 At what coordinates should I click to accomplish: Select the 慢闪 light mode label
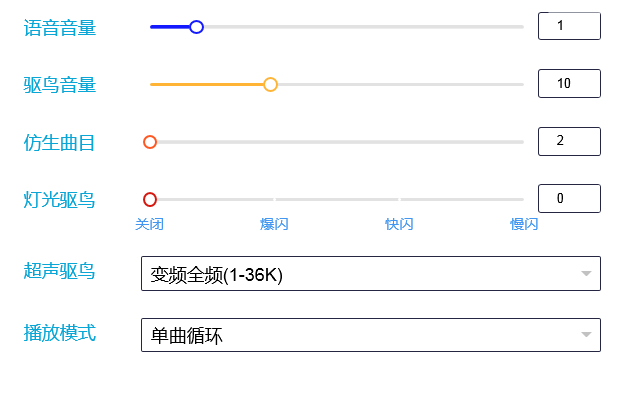pos(524,224)
